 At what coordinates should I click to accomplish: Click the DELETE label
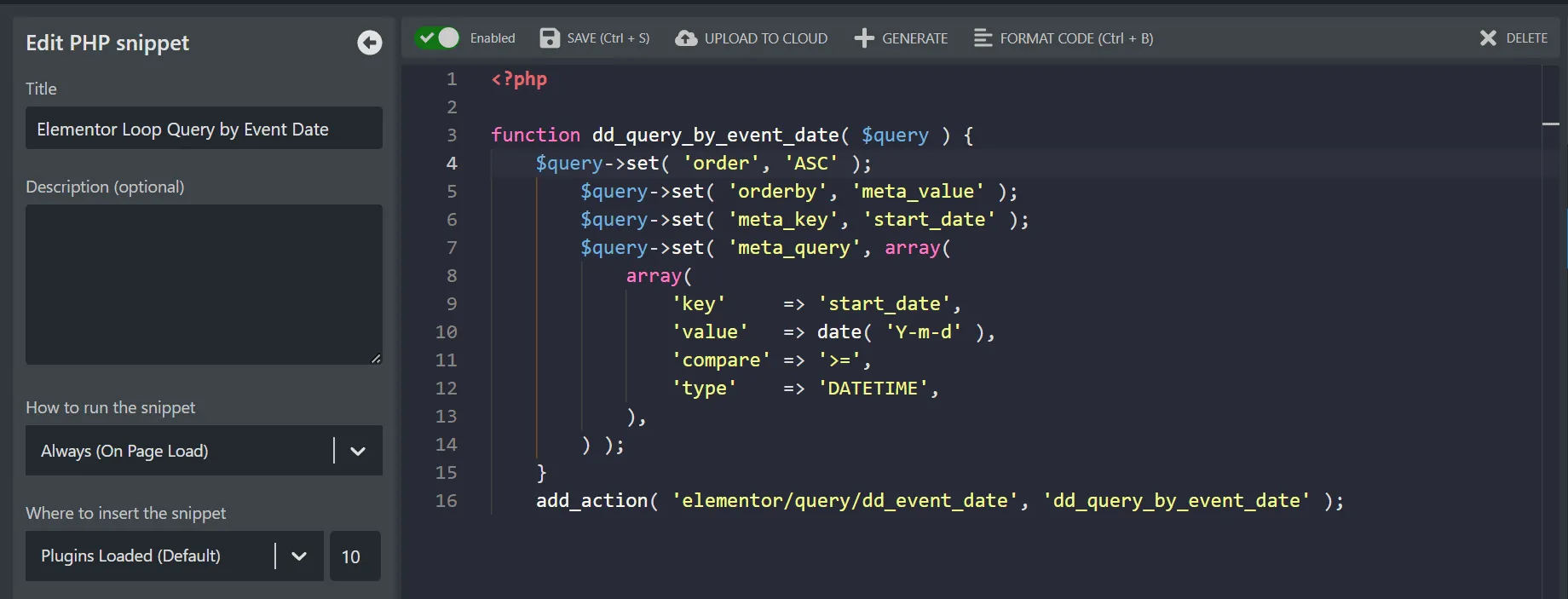pyautogui.click(x=1526, y=38)
